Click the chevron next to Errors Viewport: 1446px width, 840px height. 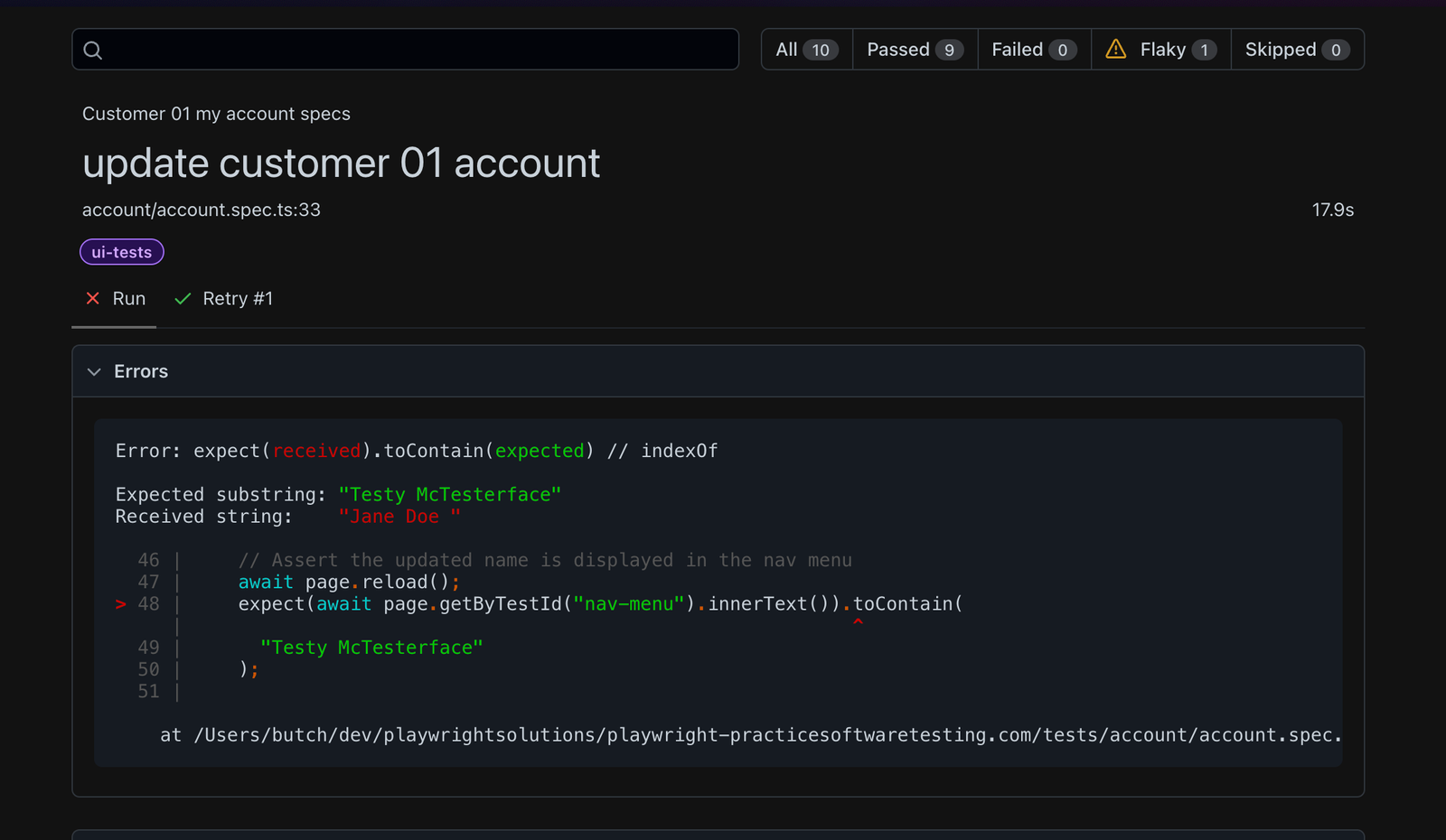coord(95,371)
